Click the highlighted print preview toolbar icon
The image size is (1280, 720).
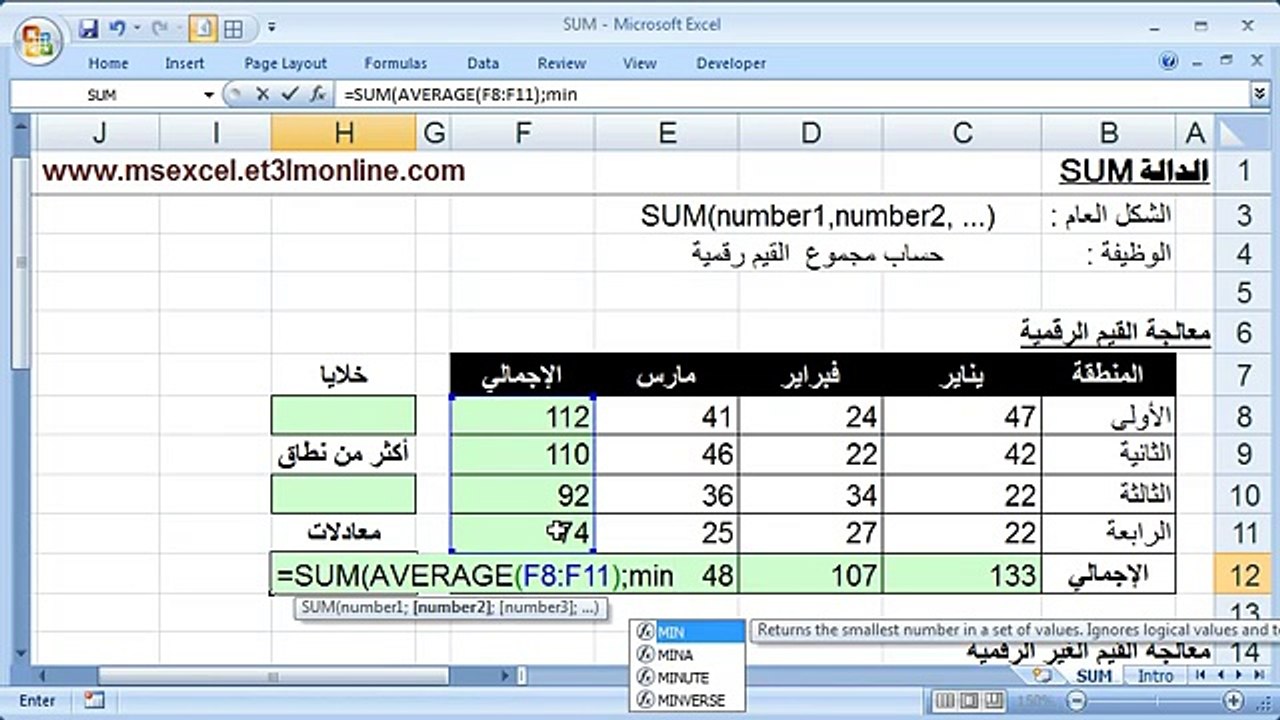(203, 28)
